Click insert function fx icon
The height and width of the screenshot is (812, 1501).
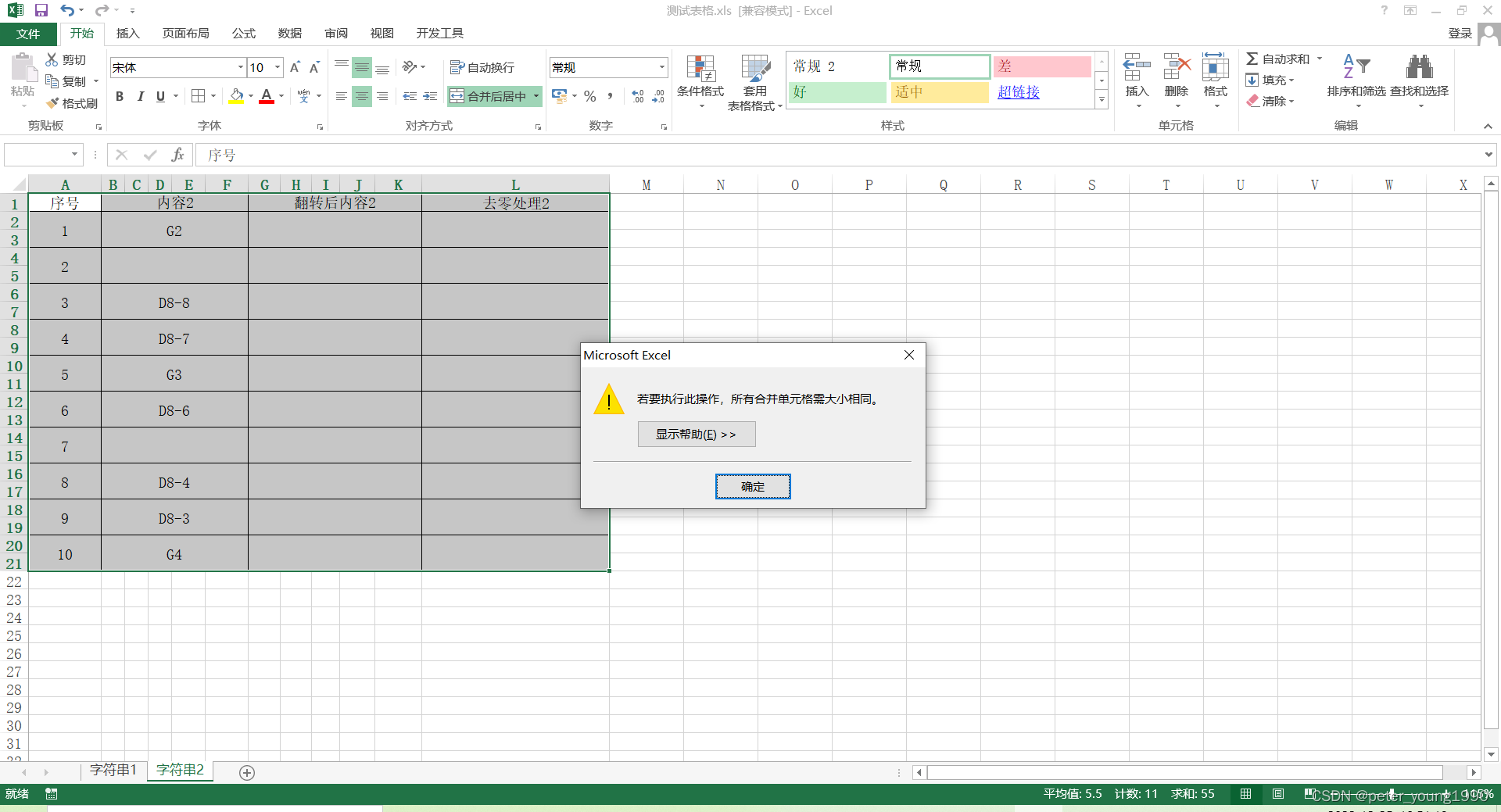click(177, 155)
